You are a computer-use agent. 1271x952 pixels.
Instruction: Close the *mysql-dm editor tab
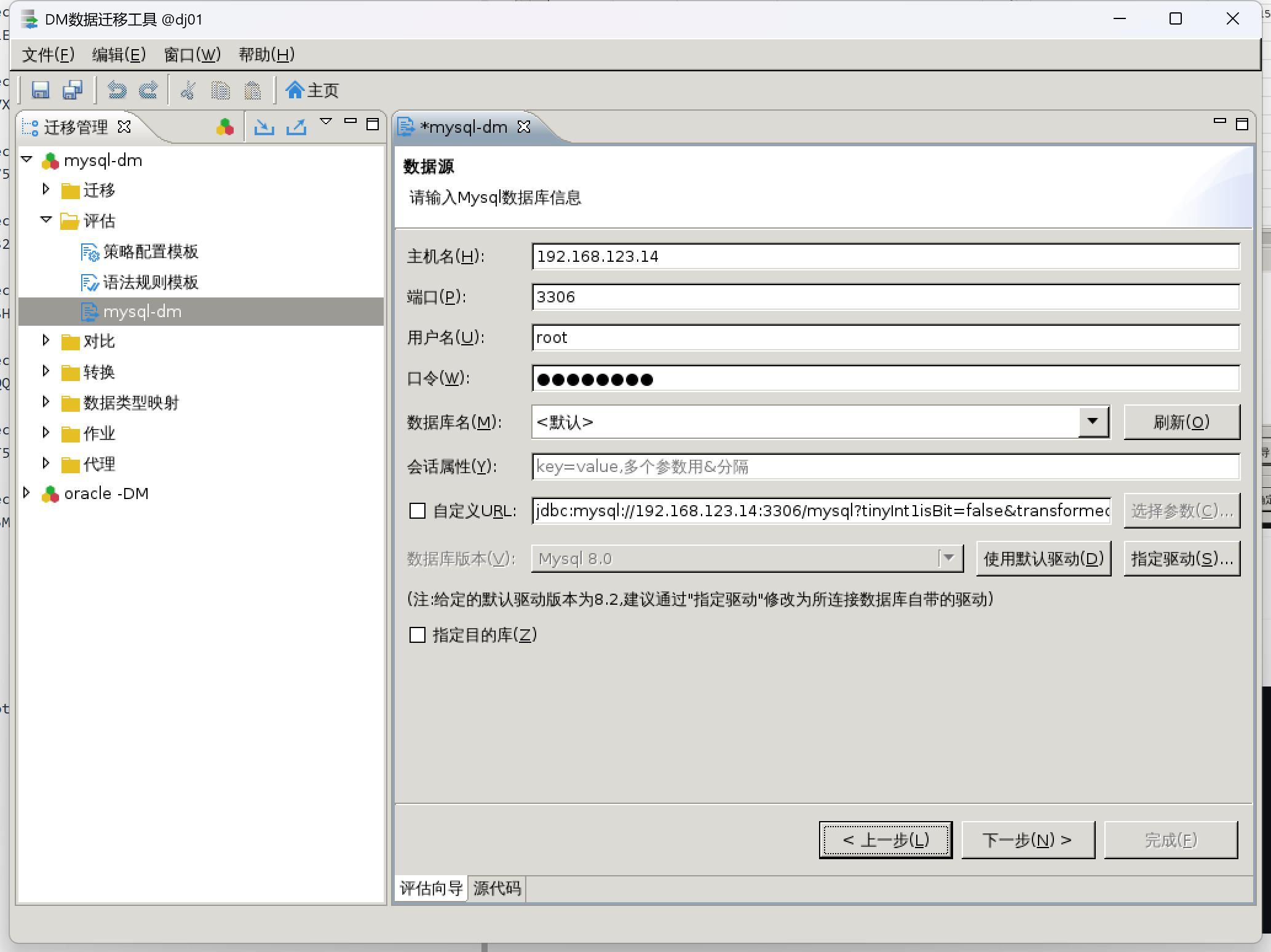click(x=524, y=127)
